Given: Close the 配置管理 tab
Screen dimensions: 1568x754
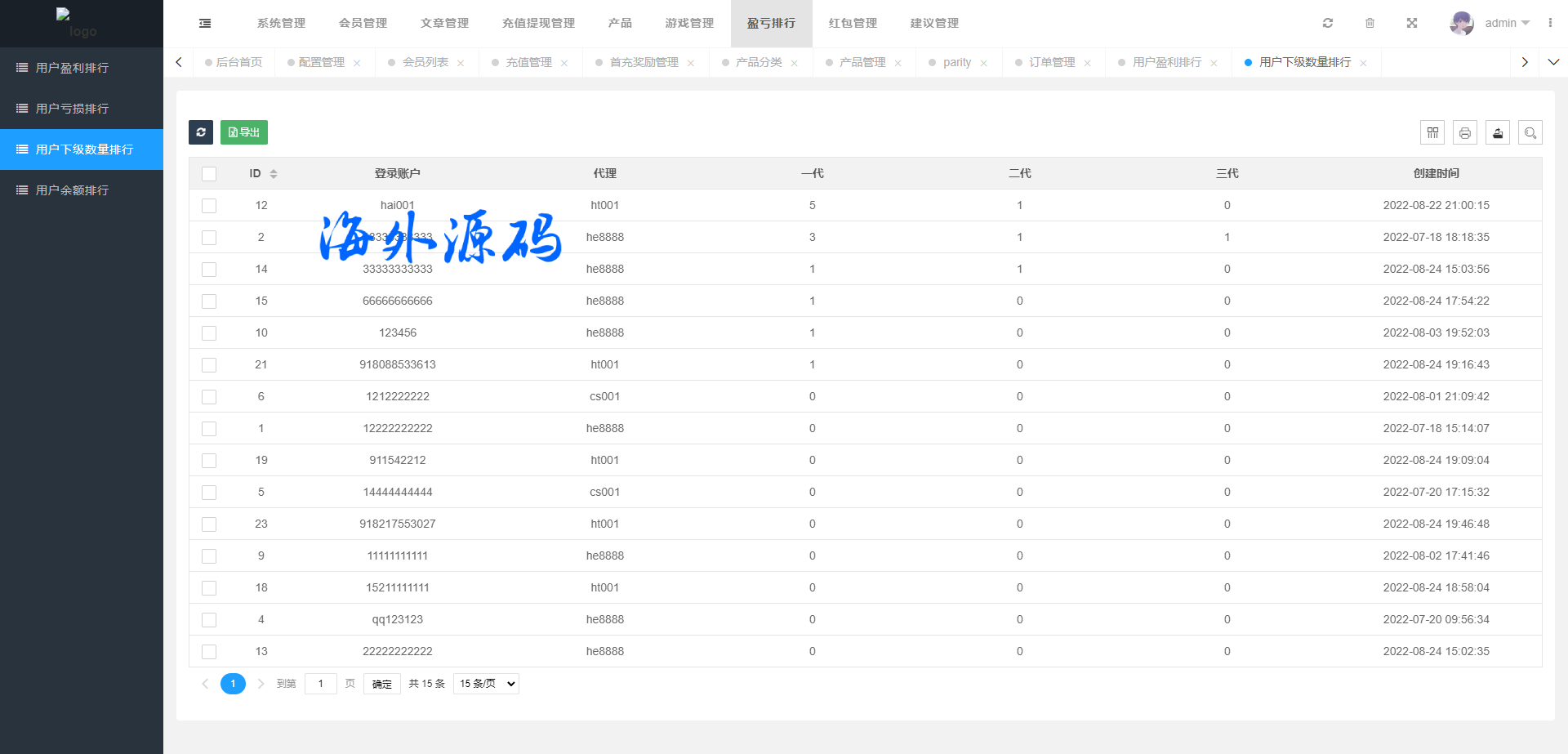Looking at the screenshot, I should point(357,63).
